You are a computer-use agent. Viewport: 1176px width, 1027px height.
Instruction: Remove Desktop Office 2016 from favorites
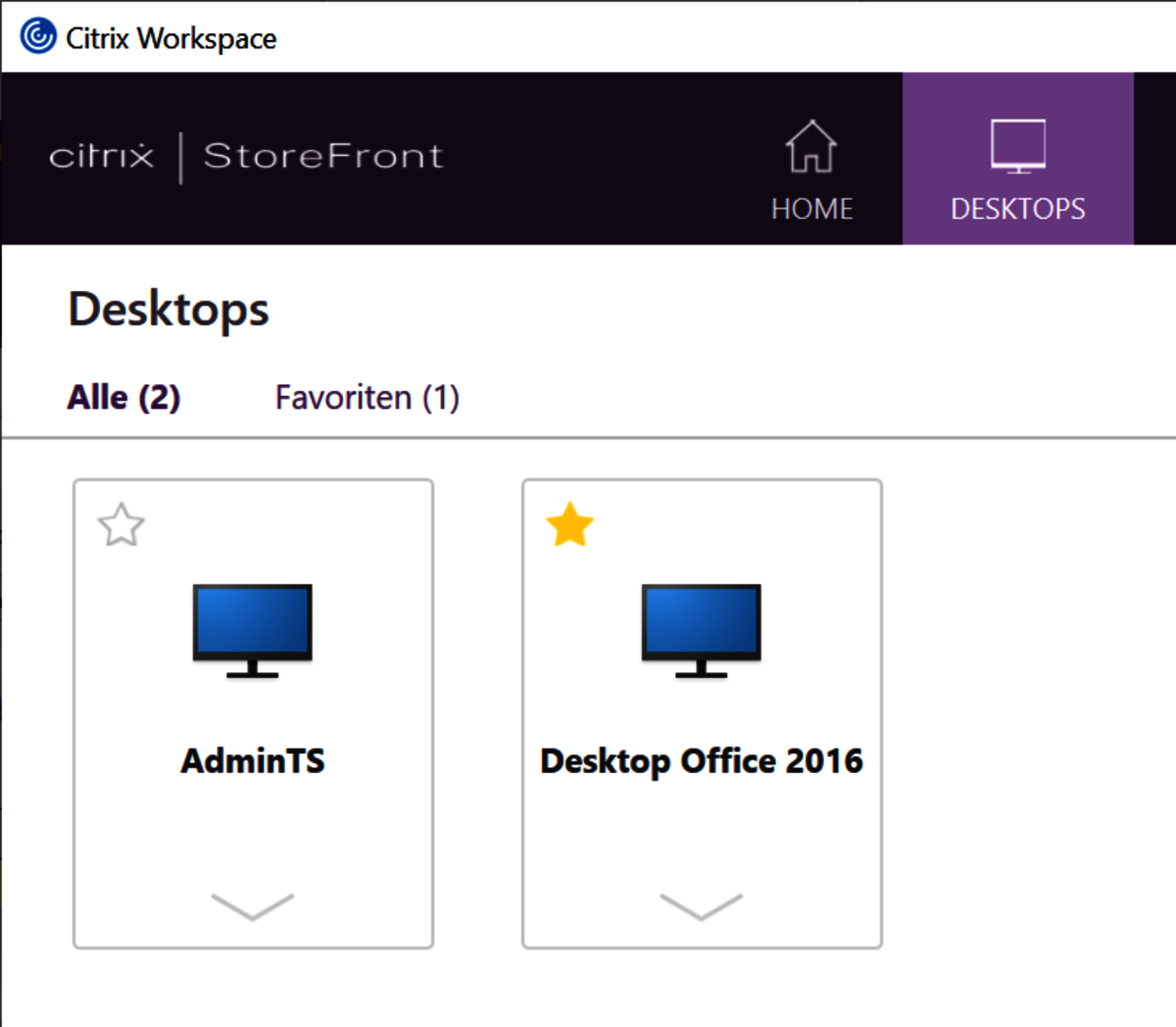point(569,525)
